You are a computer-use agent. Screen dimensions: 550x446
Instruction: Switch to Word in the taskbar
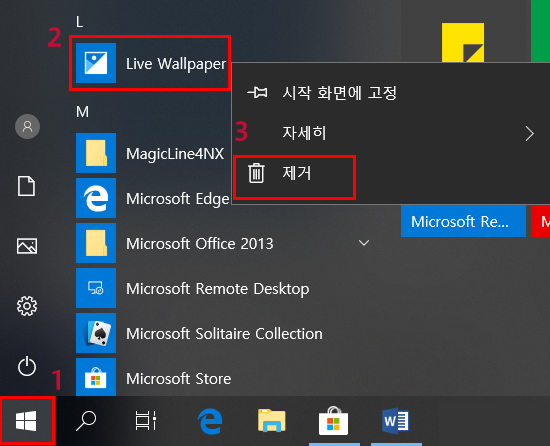(395, 420)
